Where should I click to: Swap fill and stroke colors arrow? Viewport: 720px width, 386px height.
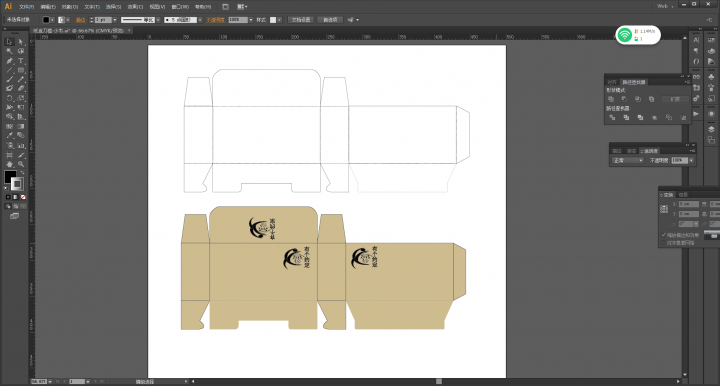click(x=22, y=173)
